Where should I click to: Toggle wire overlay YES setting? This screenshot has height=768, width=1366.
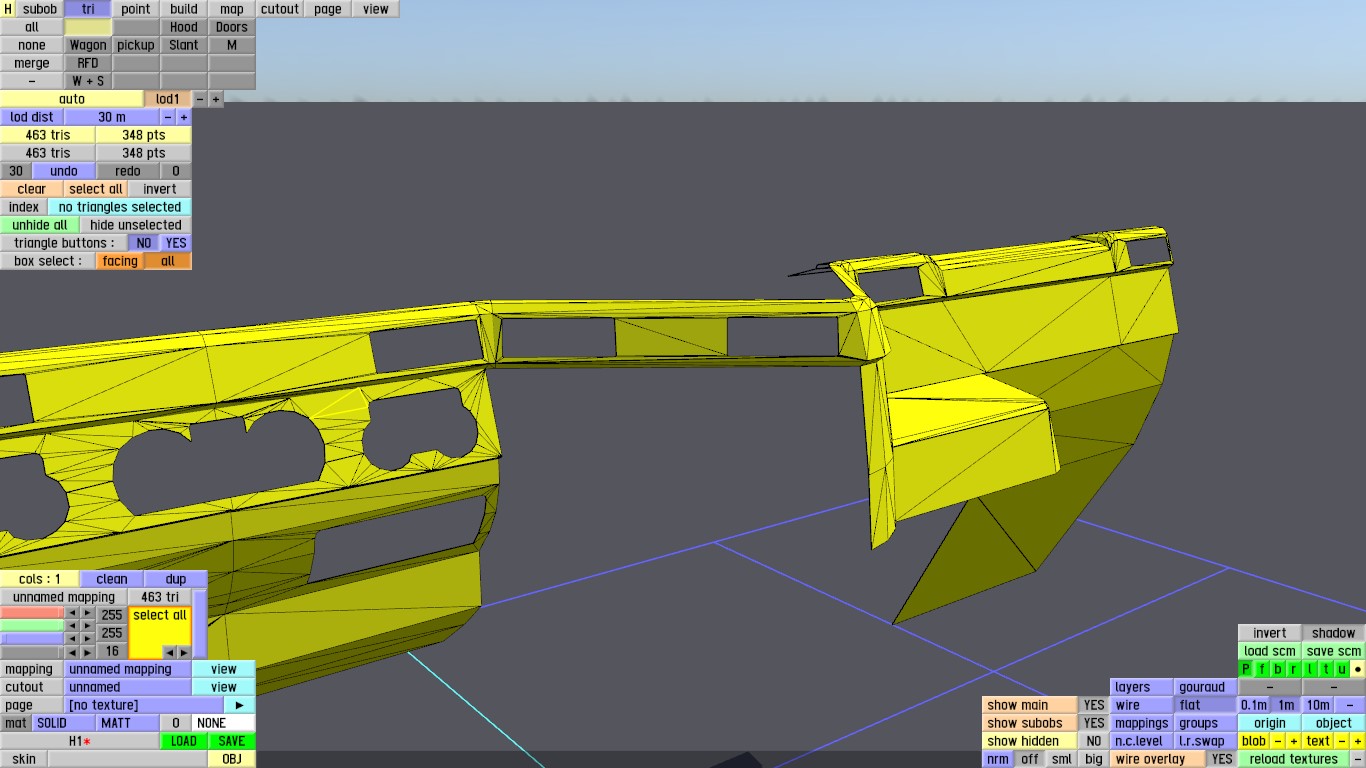click(x=1222, y=759)
